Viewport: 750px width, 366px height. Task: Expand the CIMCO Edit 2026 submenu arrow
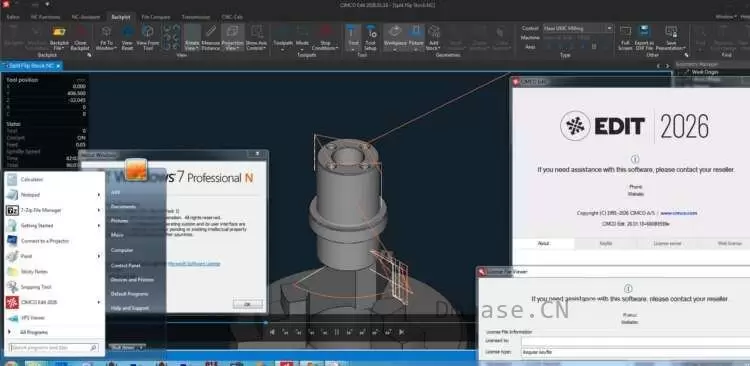coord(99,302)
